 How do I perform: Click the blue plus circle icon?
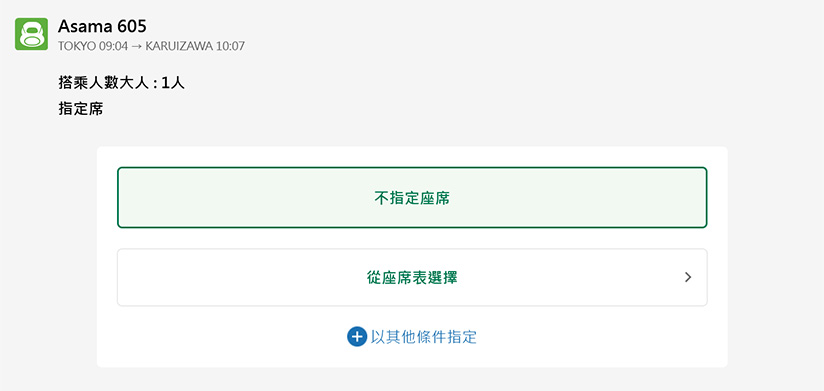click(x=356, y=337)
